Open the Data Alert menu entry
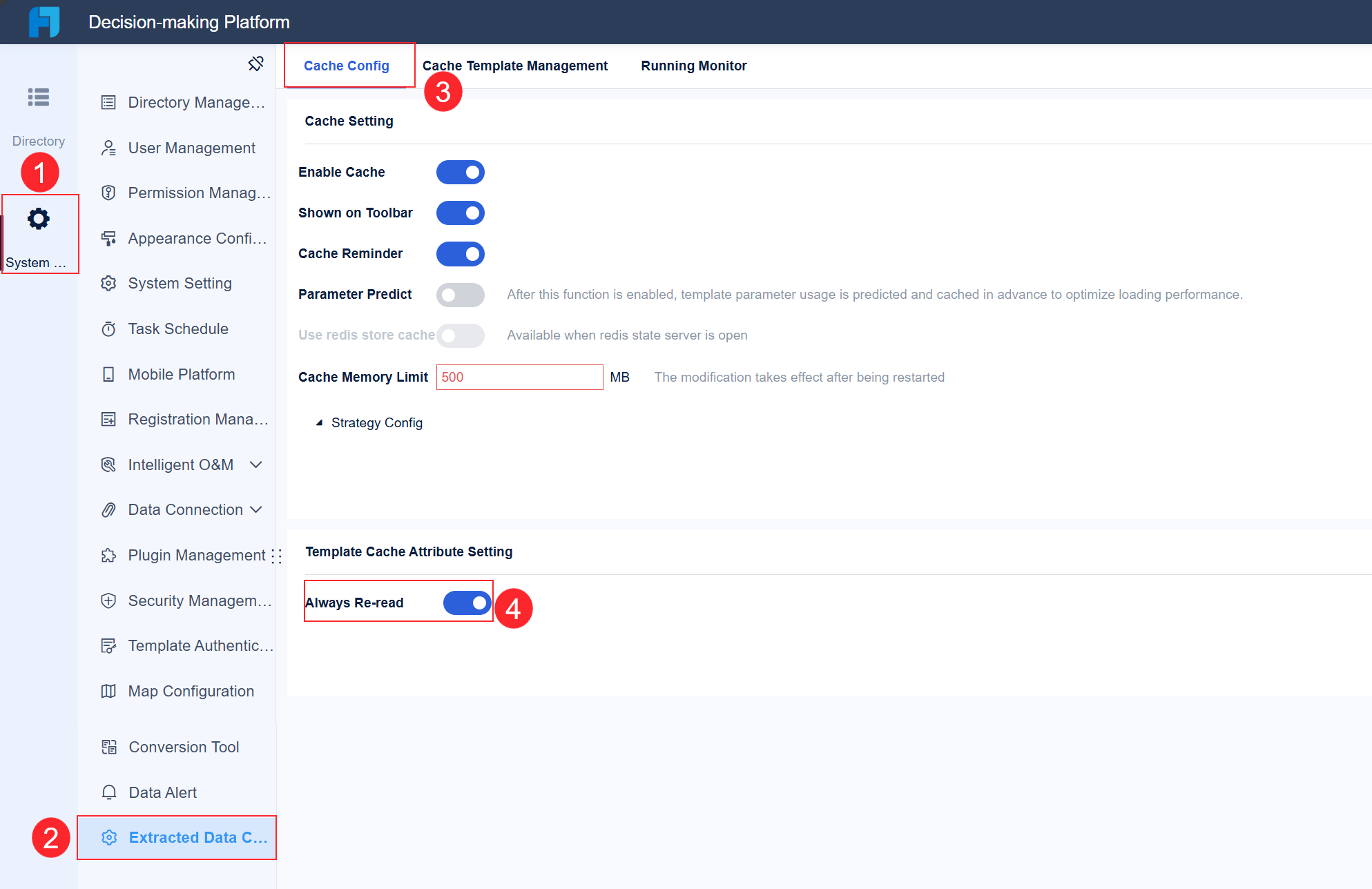 (x=177, y=792)
